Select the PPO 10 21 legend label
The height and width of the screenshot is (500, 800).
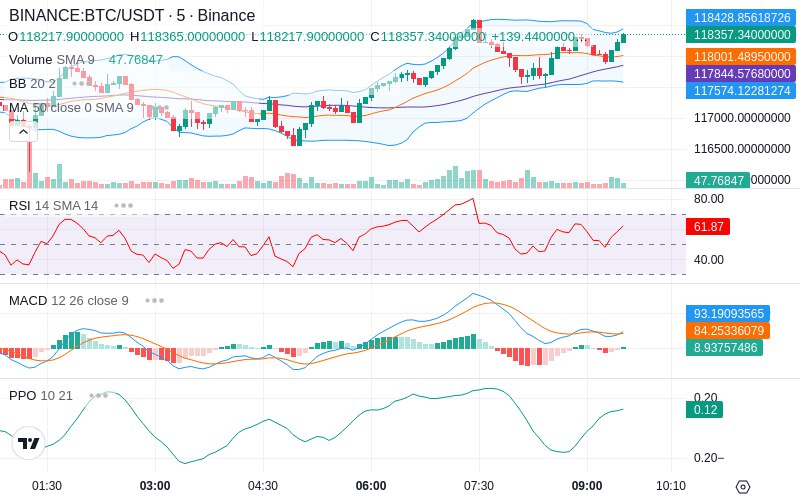tap(41, 395)
